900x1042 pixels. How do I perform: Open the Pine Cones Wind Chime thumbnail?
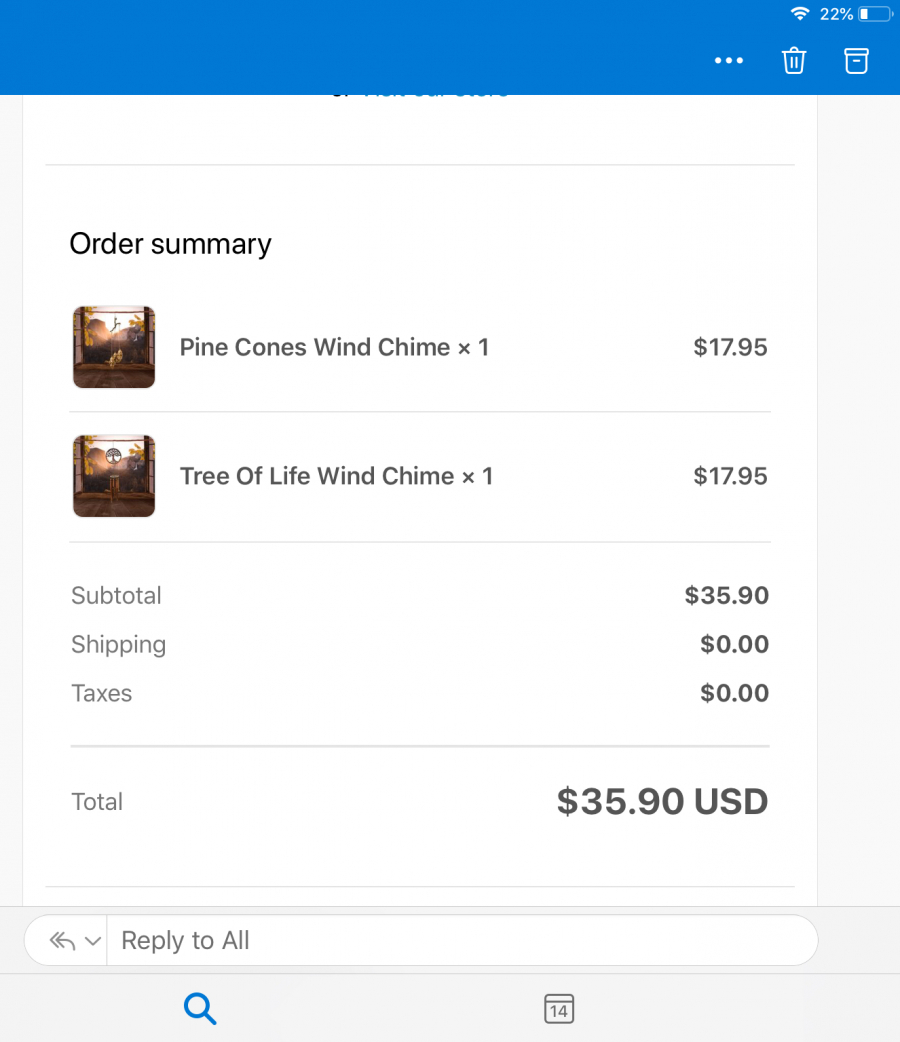114,347
